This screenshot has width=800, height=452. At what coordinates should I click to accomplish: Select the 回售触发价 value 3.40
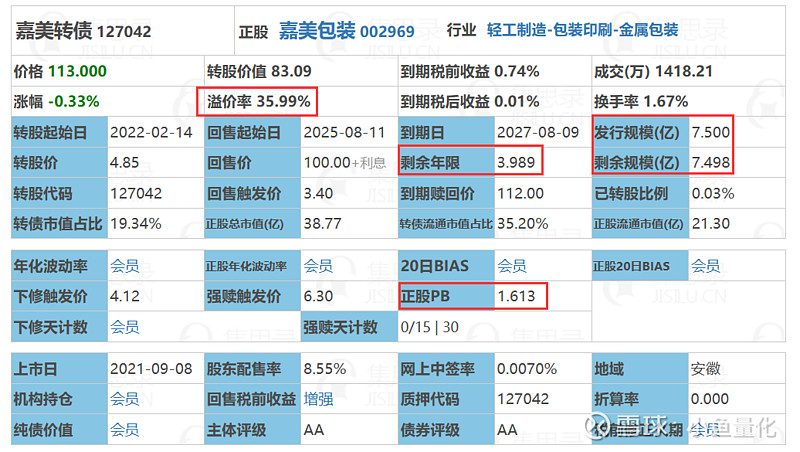[x=318, y=193]
